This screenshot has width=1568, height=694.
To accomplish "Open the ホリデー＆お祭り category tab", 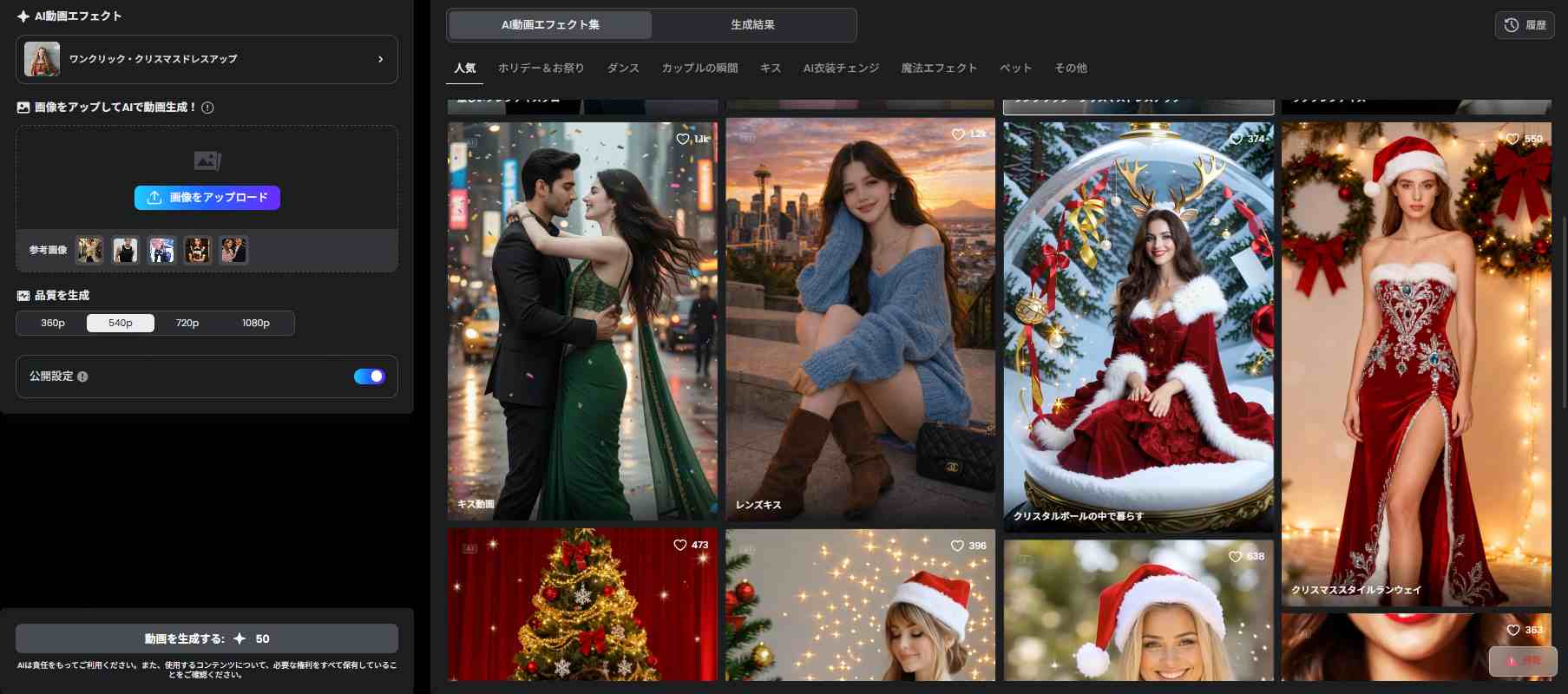I will [541, 68].
